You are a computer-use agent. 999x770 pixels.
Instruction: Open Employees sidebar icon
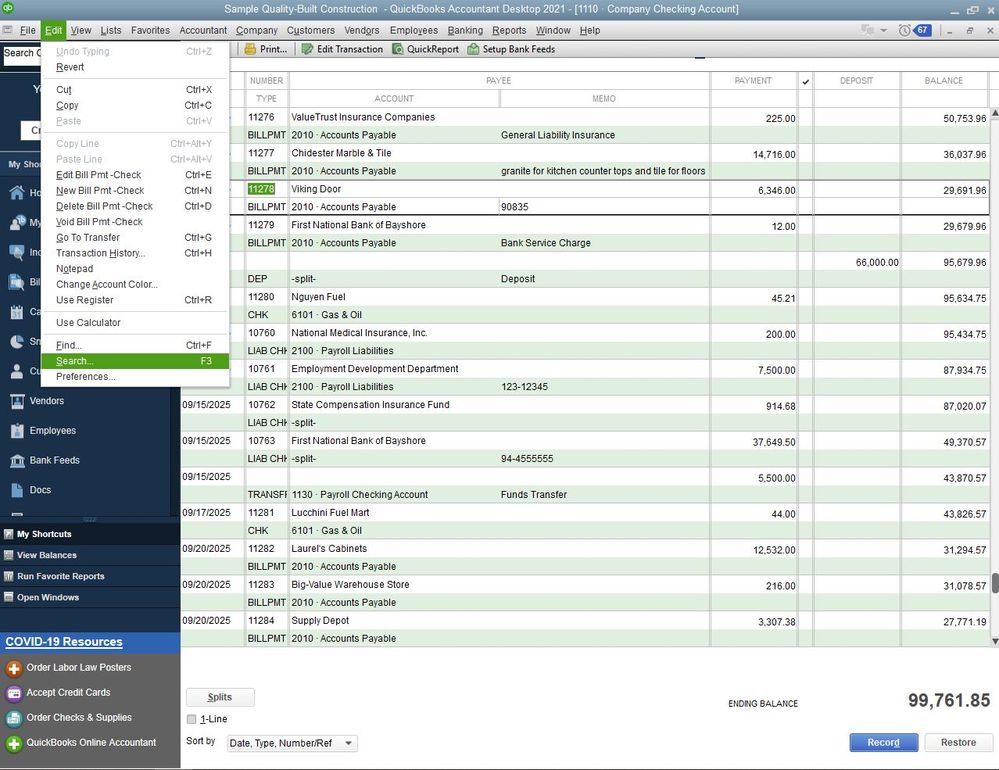click(x=17, y=431)
